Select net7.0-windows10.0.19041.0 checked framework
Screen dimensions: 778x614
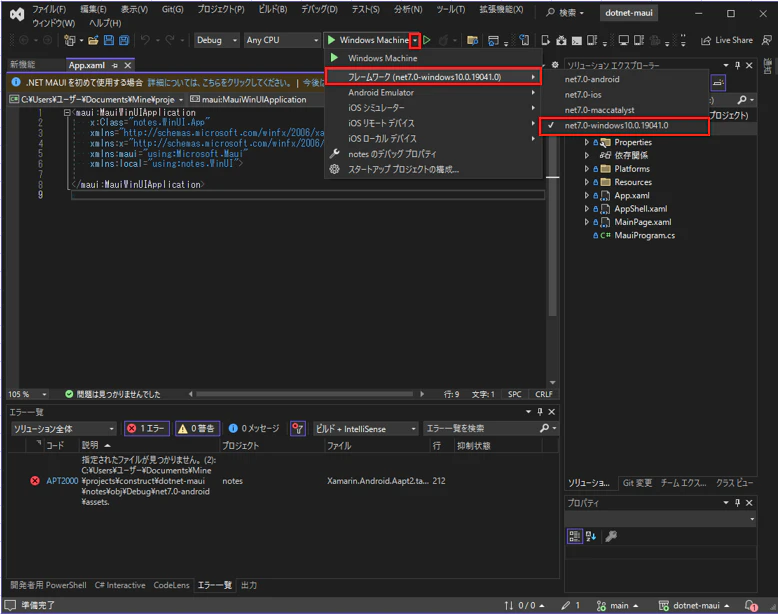point(624,126)
